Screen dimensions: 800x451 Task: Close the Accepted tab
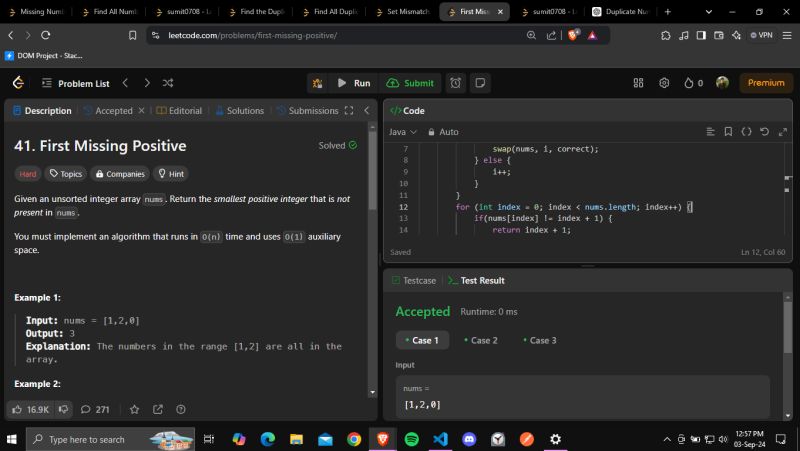tap(141, 111)
